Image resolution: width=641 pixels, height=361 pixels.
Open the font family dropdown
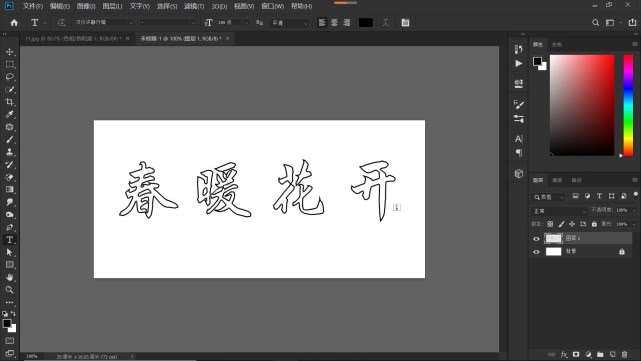104,22
